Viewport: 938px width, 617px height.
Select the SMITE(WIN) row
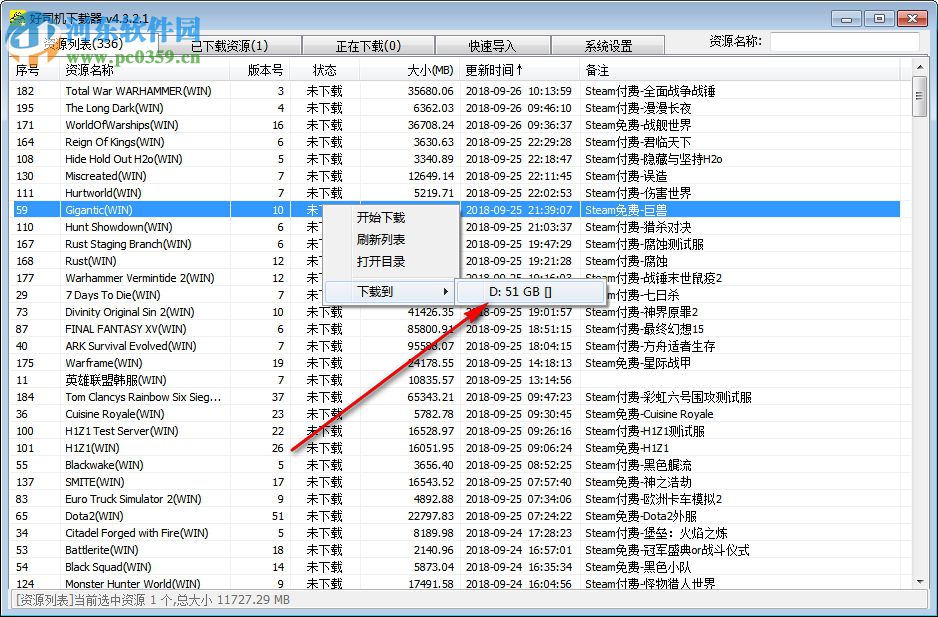(x=455, y=482)
